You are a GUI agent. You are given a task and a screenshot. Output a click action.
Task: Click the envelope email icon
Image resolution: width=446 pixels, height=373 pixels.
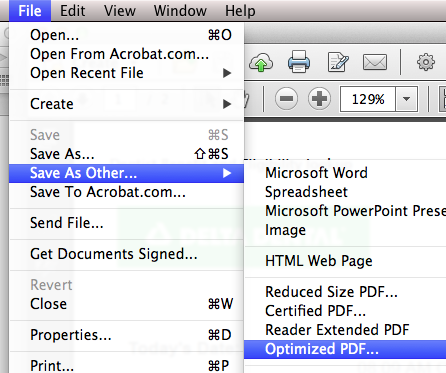pos(375,62)
